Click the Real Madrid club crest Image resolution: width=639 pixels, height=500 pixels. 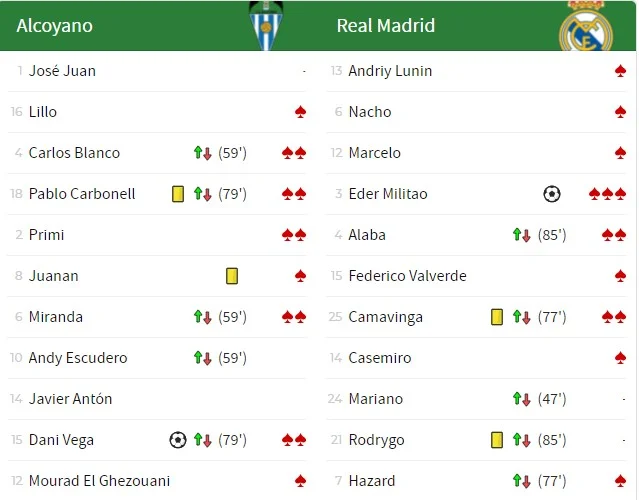pos(585,28)
